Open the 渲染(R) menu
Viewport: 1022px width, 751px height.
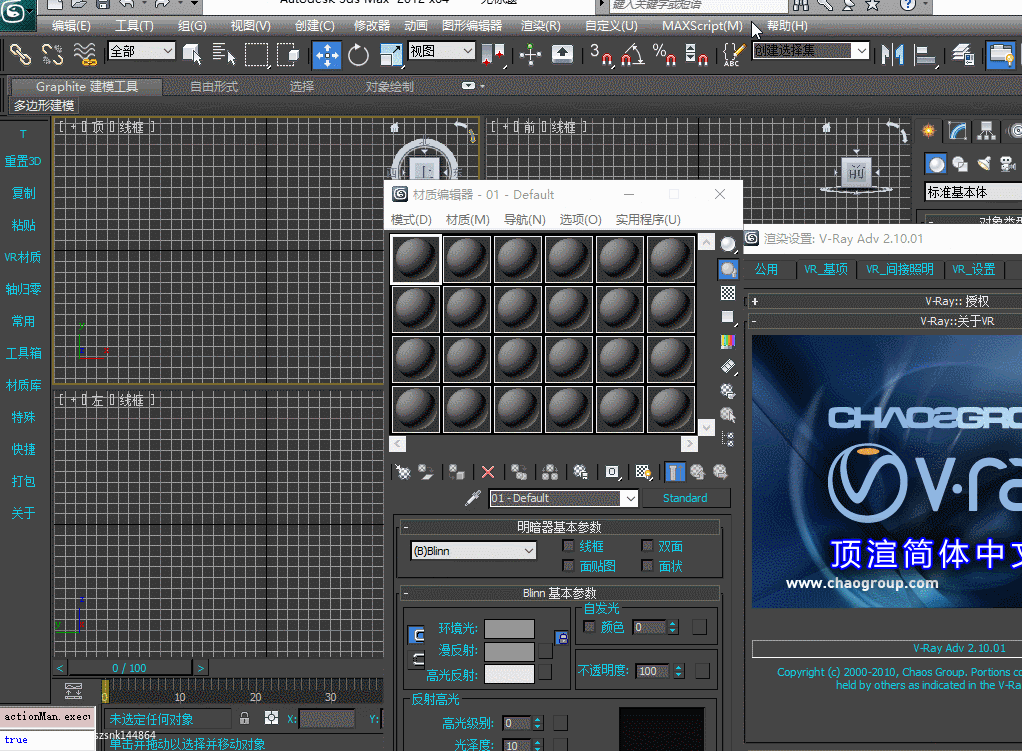click(x=540, y=26)
